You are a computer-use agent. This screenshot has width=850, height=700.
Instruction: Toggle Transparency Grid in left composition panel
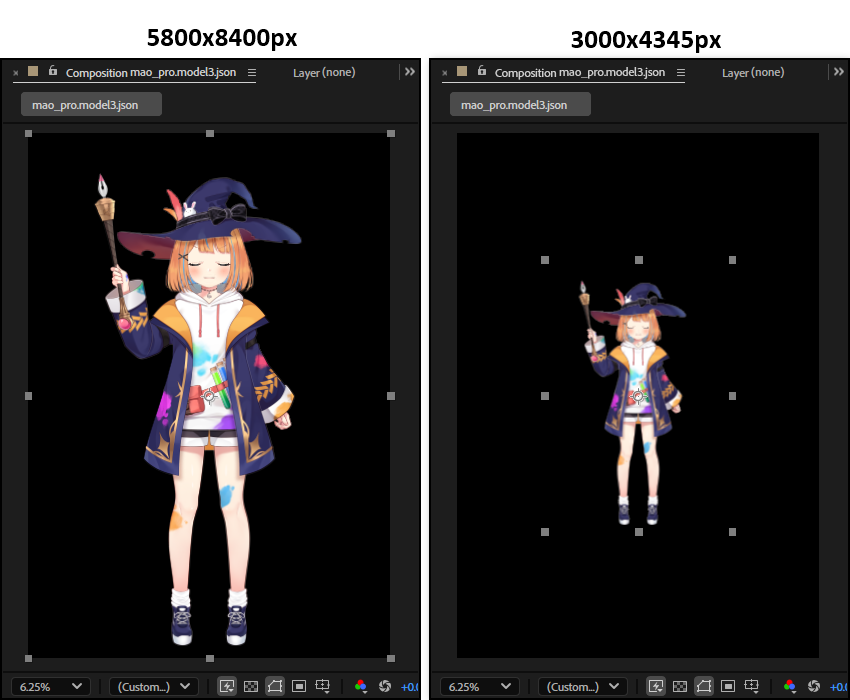[x=251, y=686]
